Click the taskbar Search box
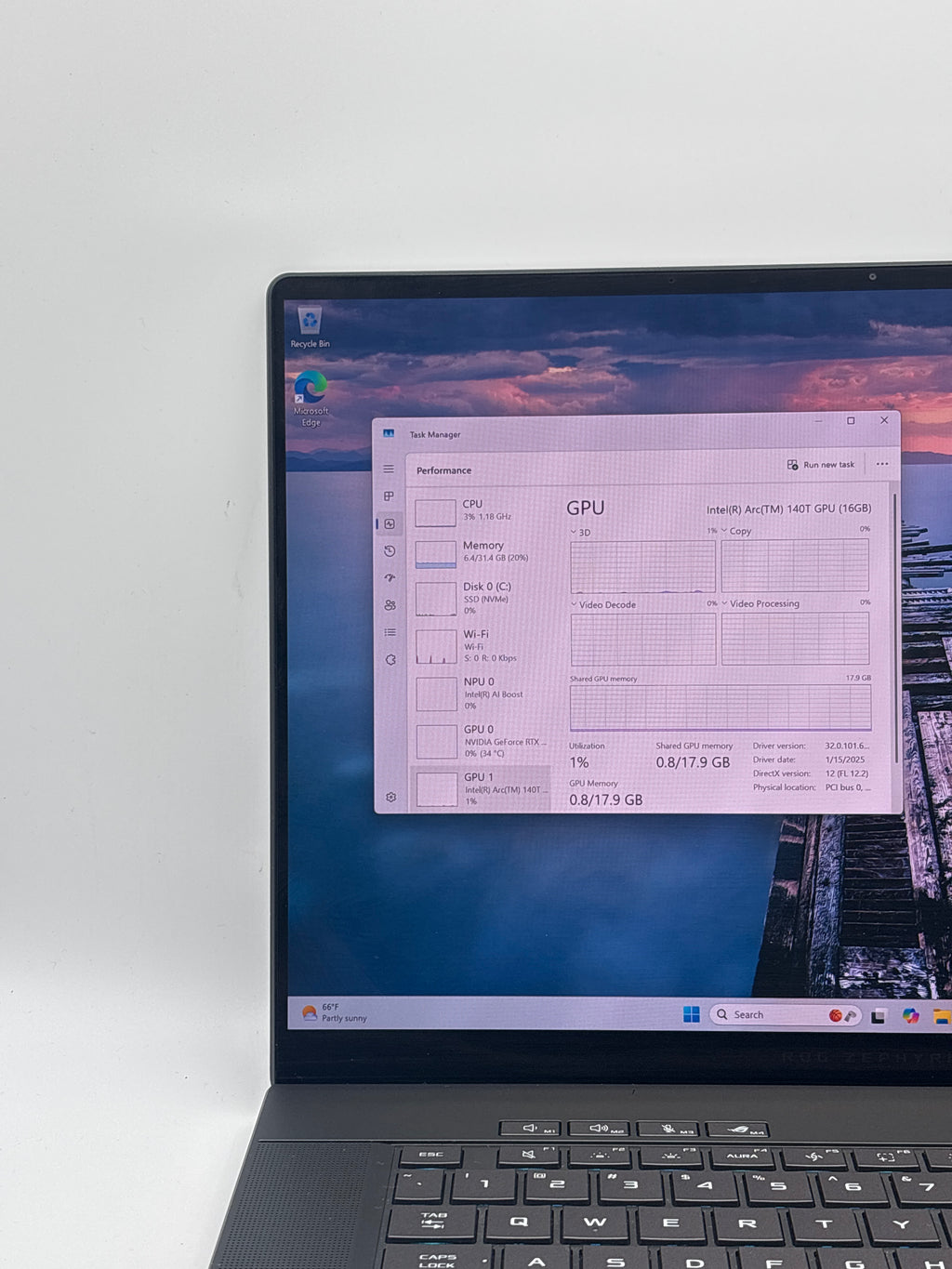The height and width of the screenshot is (1269, 952). (x=786, y=1015)
